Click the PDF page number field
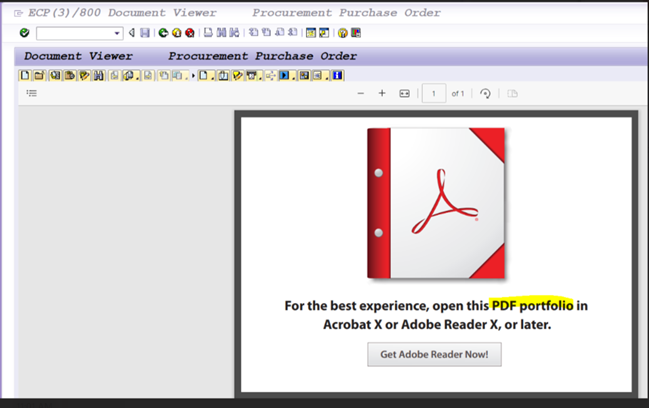Image resolution: width=649 pixels, height=408 pixels. 433,93
